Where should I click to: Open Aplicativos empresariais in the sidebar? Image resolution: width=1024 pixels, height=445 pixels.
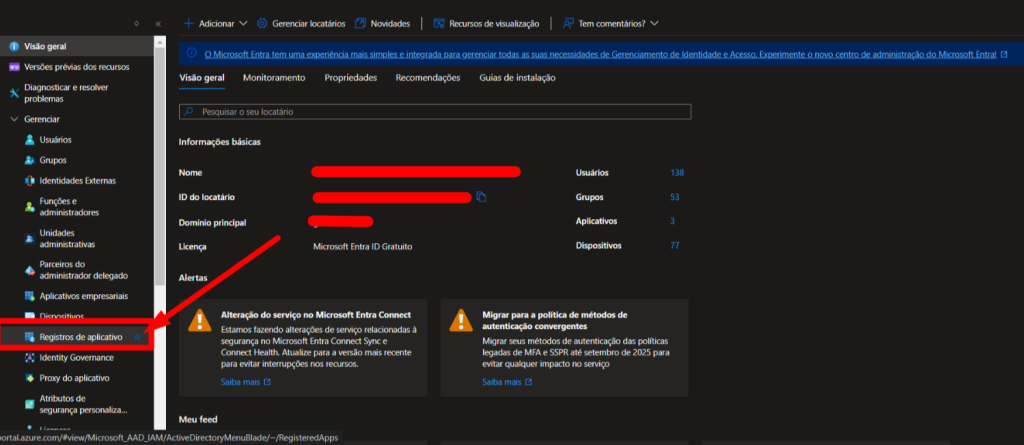point(83,296)
